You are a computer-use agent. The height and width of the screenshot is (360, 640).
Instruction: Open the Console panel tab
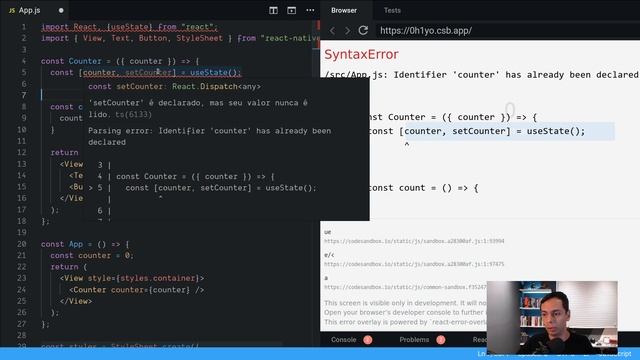click(344, 340)
